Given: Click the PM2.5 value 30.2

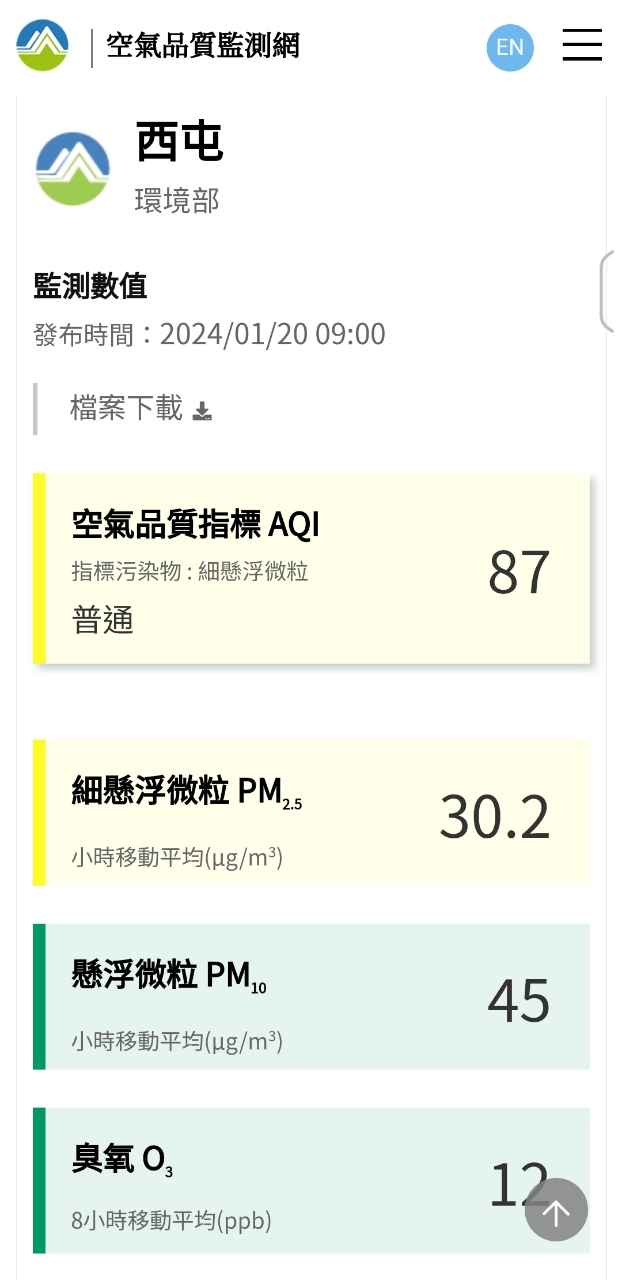Looking at the screenshot, I should click(x=495, y=816).
